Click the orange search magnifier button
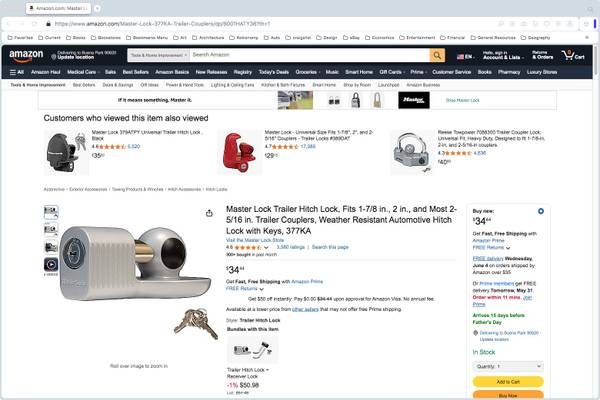Viewport: 600px width, 400px height. (x=437, y=55)
